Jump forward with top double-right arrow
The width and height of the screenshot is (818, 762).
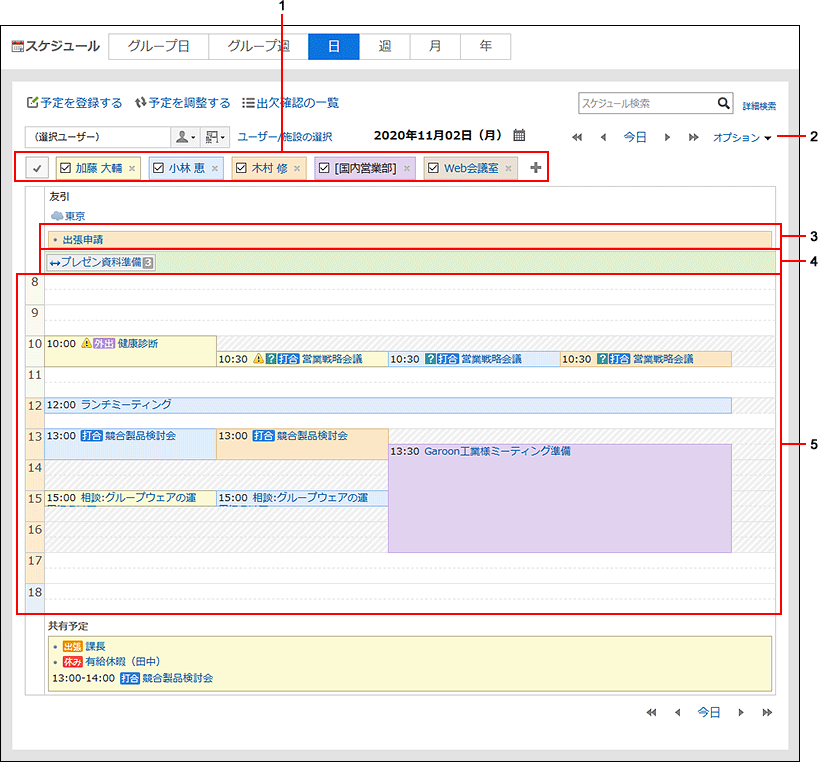pos(693,138)
